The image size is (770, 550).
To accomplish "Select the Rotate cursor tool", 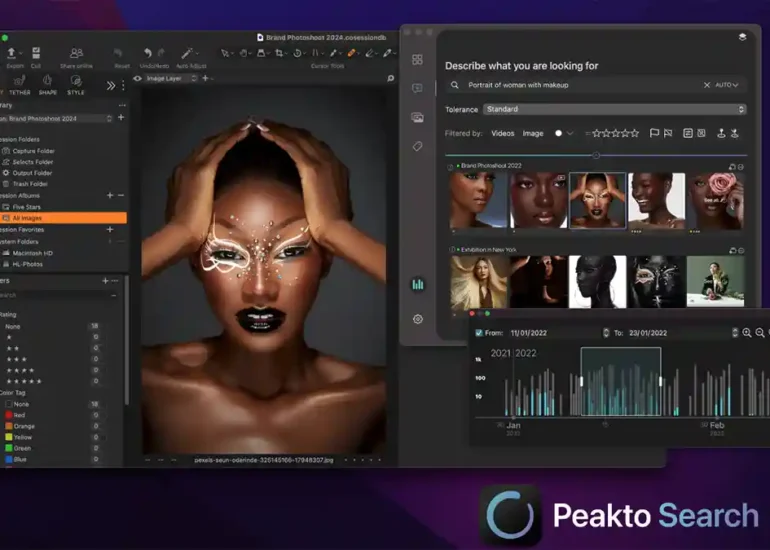I will [x=297, y=53].
